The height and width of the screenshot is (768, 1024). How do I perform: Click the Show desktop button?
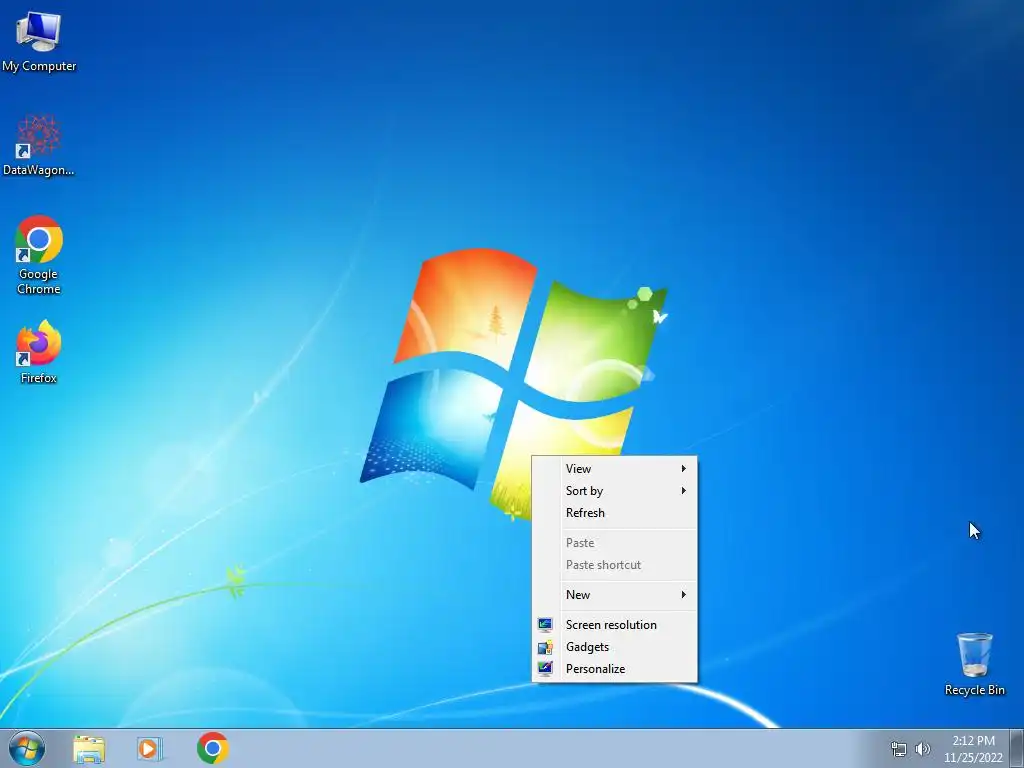click(x=1017, y=748)
